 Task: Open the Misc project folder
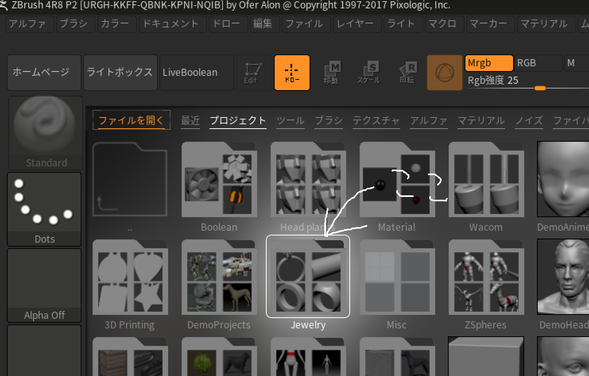click(397, 277)
